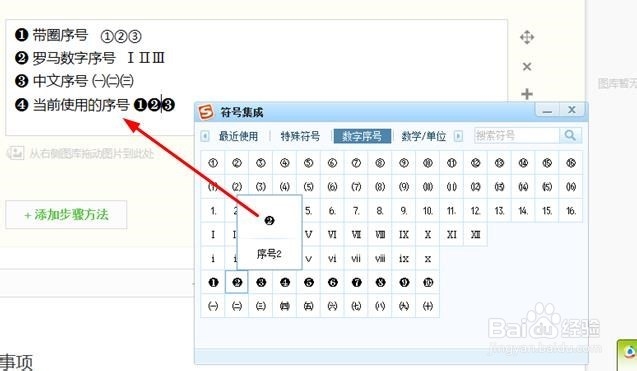Image resolution: width=637 pixels, height=371 pixels.
Task: Insert dotted number 16. symbol
Action: tap(571, 210)
